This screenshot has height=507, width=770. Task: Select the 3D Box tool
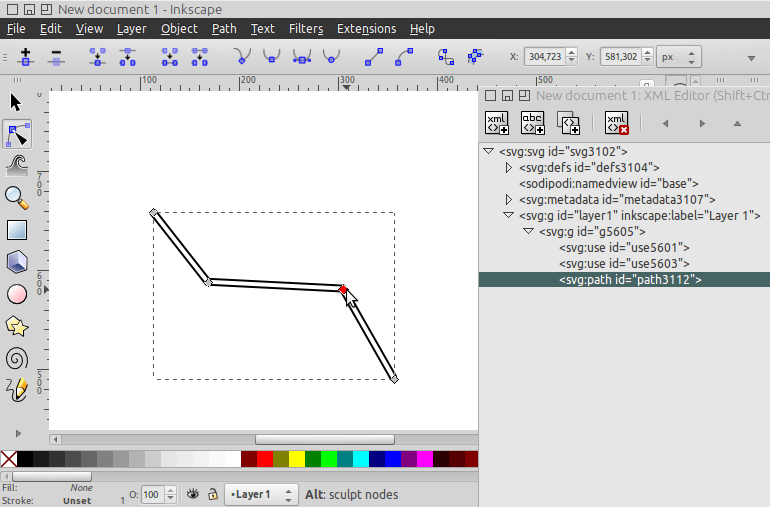coord(17,262)
